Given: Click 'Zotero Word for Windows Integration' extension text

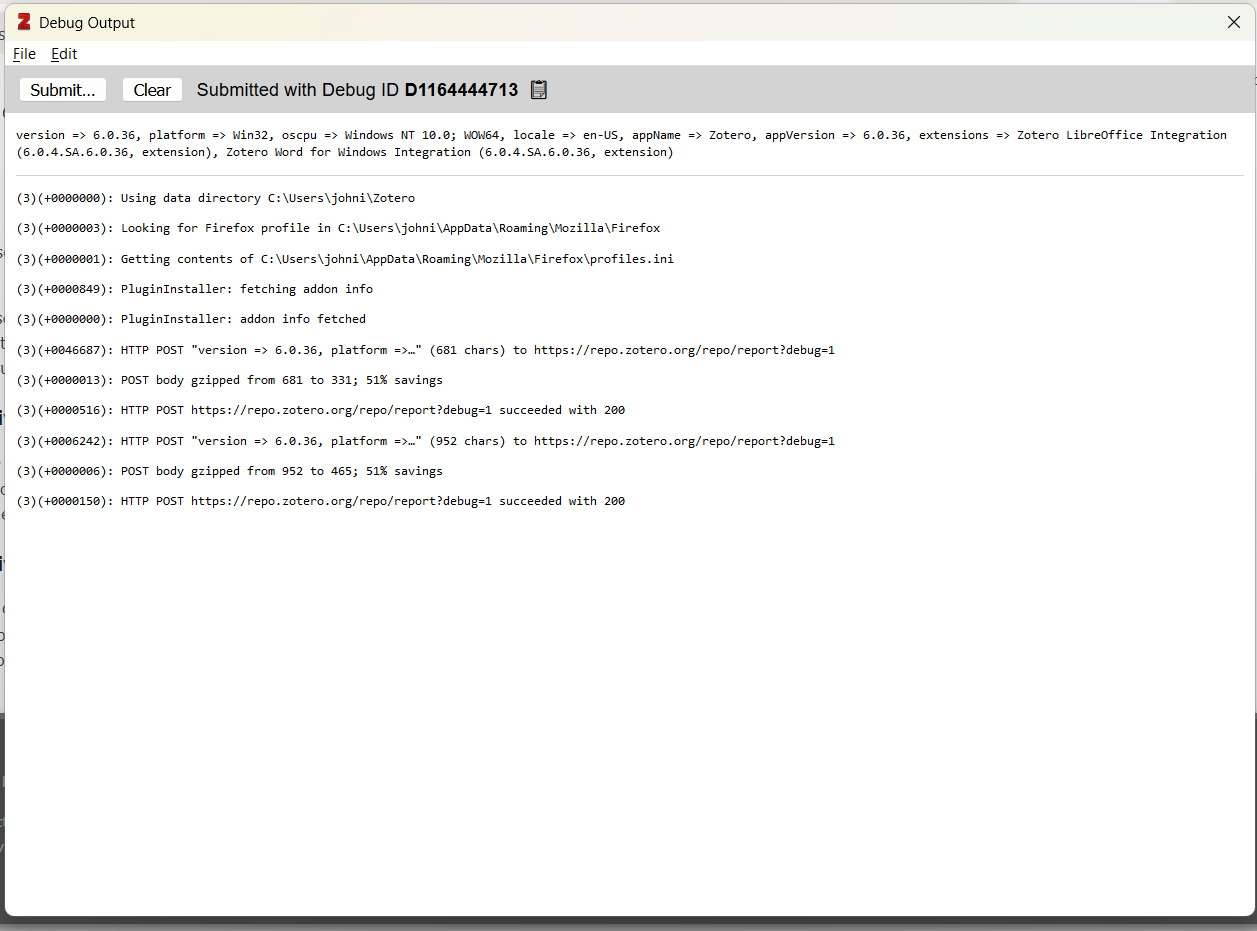Looking at the screenshot, I should (x=347, y=152).
